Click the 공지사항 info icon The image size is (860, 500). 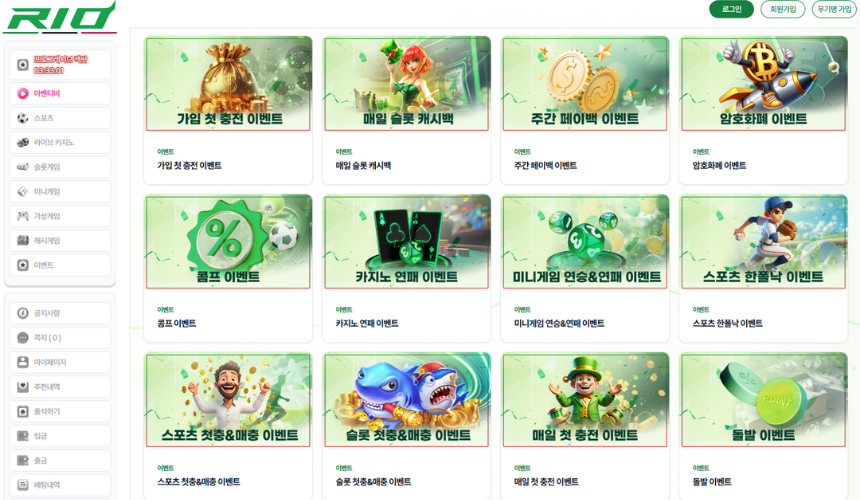point(22,313)
